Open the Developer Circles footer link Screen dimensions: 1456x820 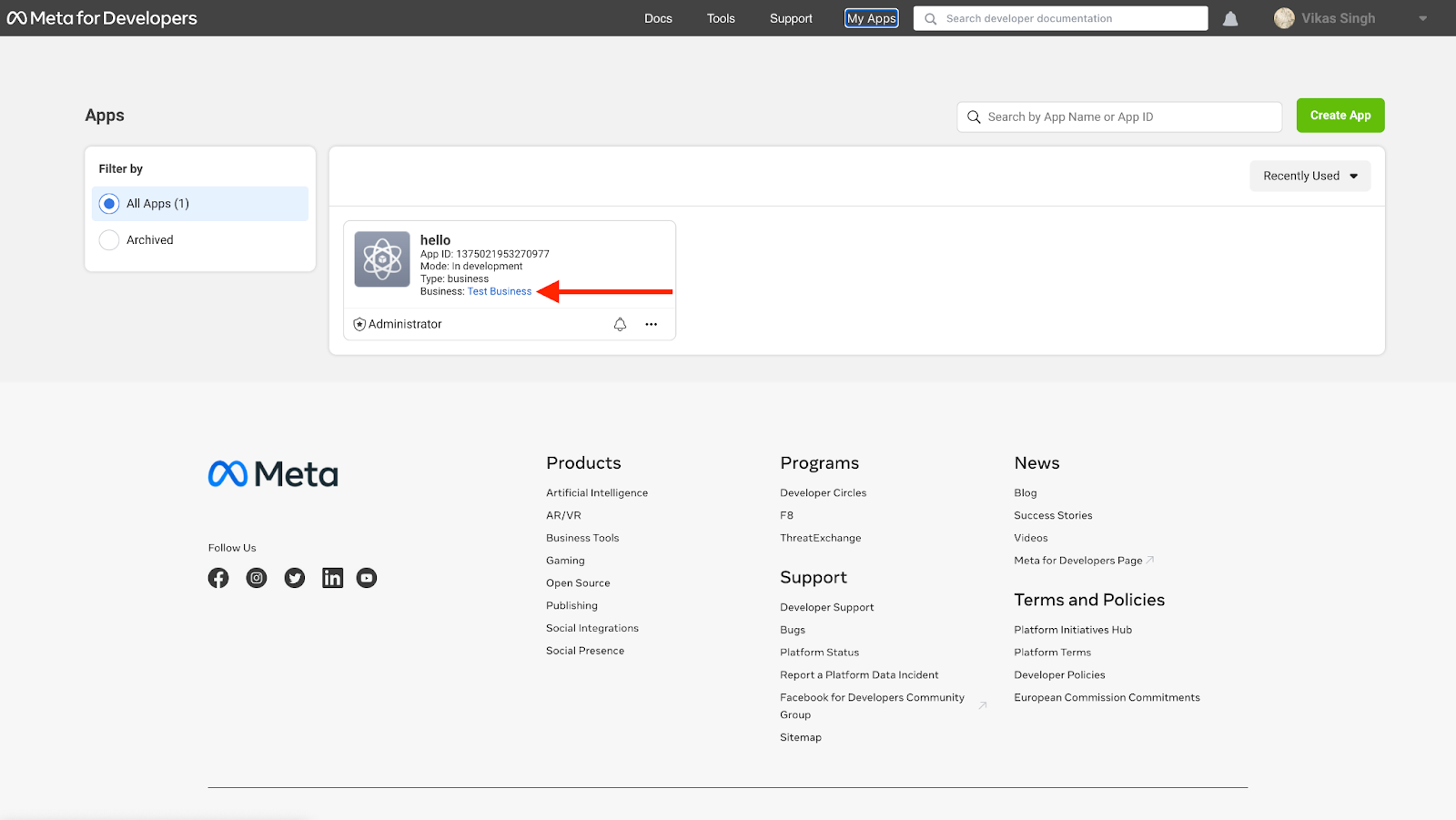823,492
